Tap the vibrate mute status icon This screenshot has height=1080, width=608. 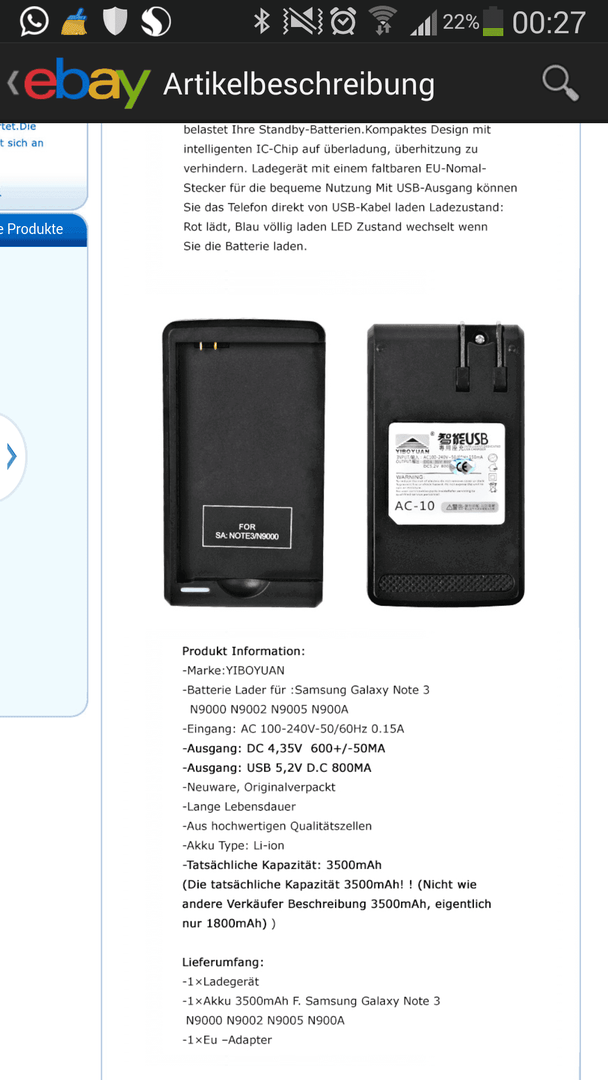tap(303, 22)
